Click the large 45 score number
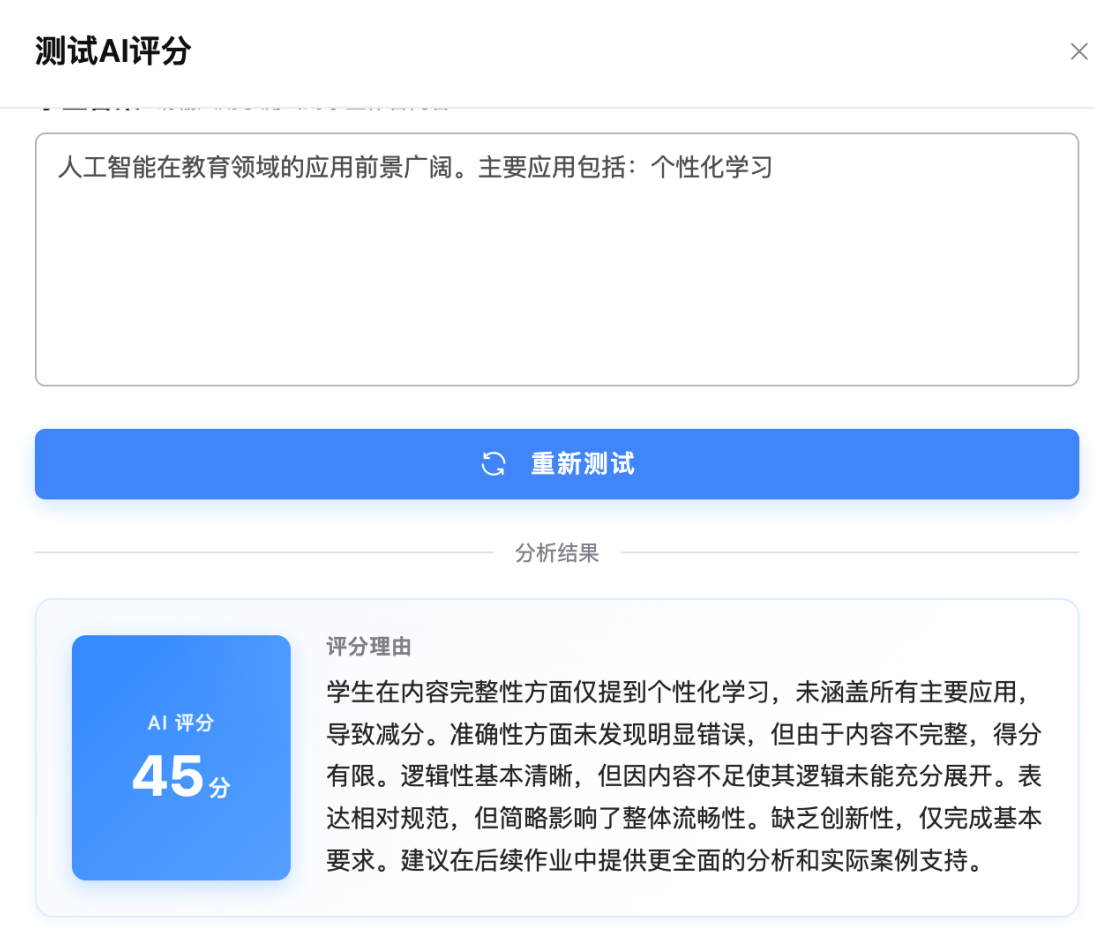The width and height of the screenshot is (1095, 931). 168,776
